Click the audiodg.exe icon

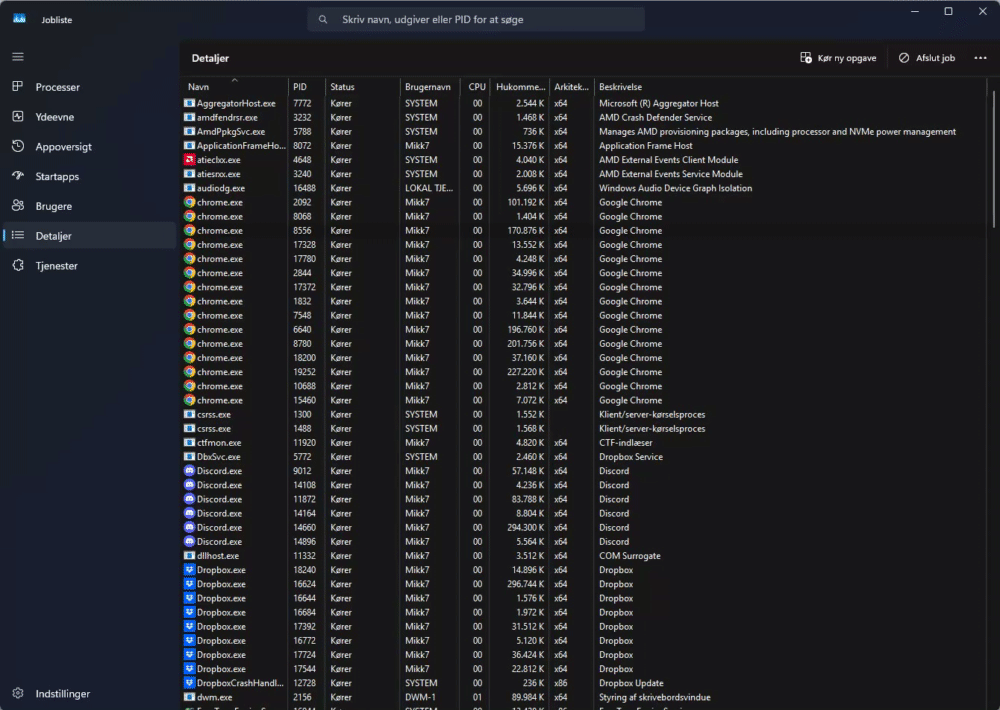(189, 188)
